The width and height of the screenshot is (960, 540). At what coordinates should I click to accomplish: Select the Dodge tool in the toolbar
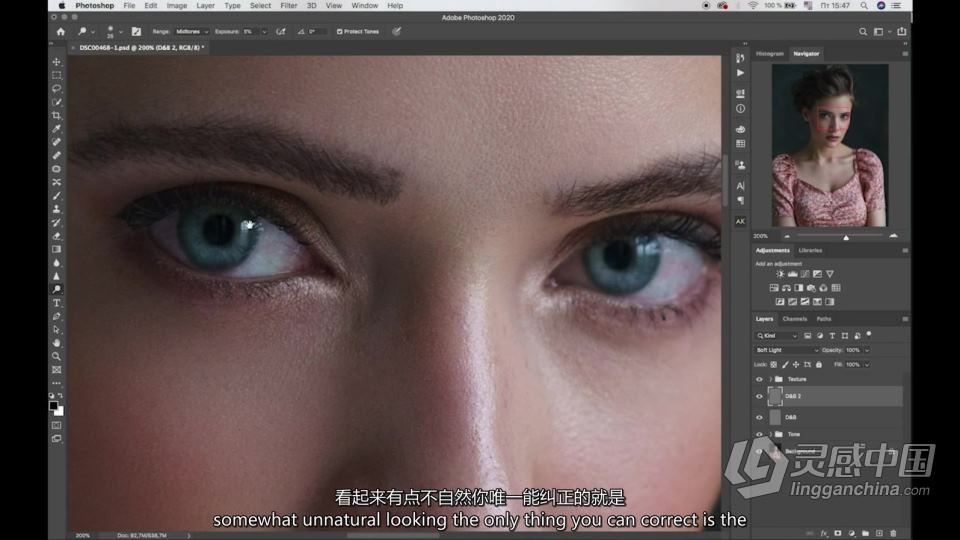tap(56, 290)
